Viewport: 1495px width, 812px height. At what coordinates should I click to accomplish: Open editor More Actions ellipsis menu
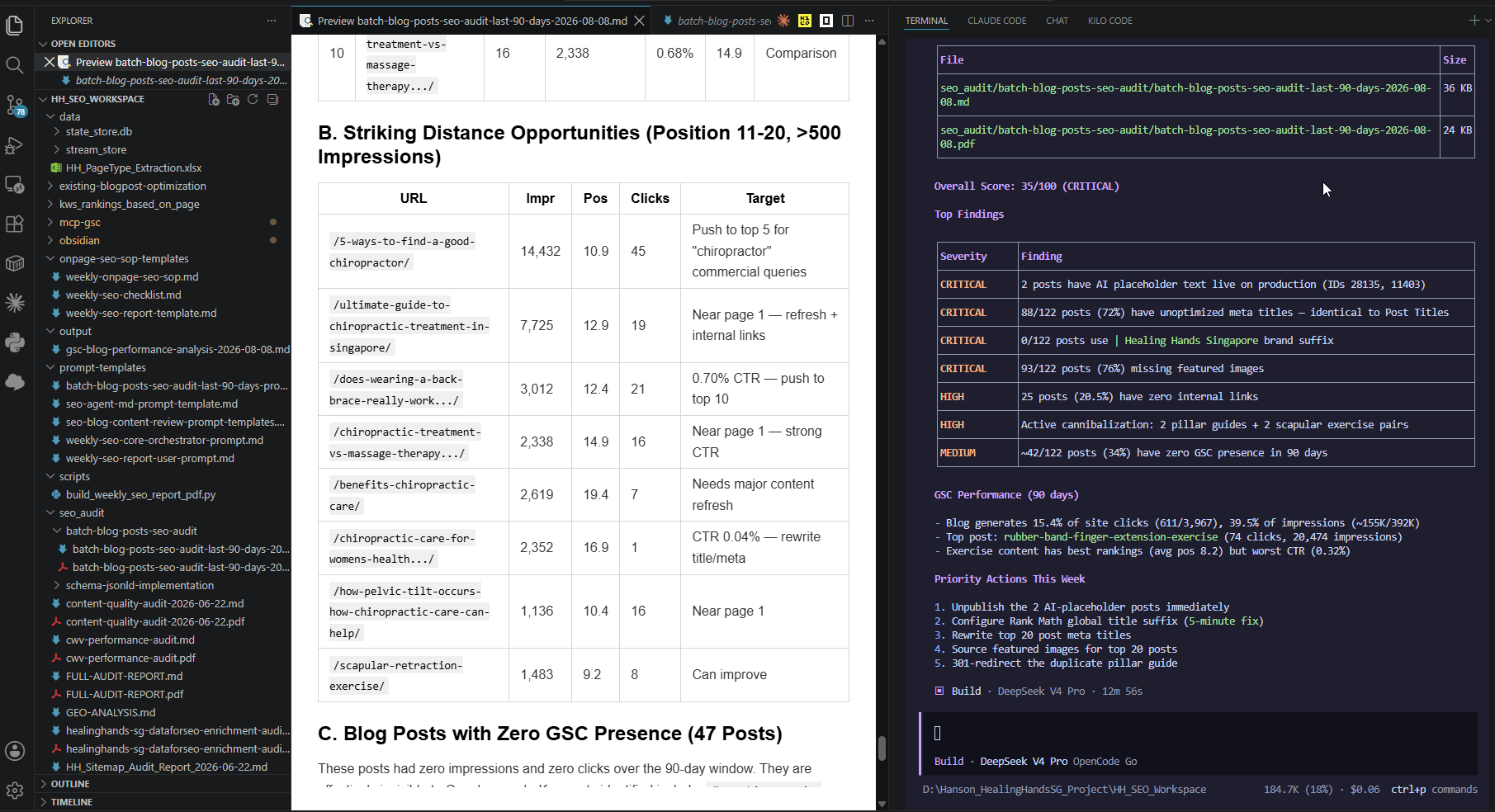(x=869, y=21)
